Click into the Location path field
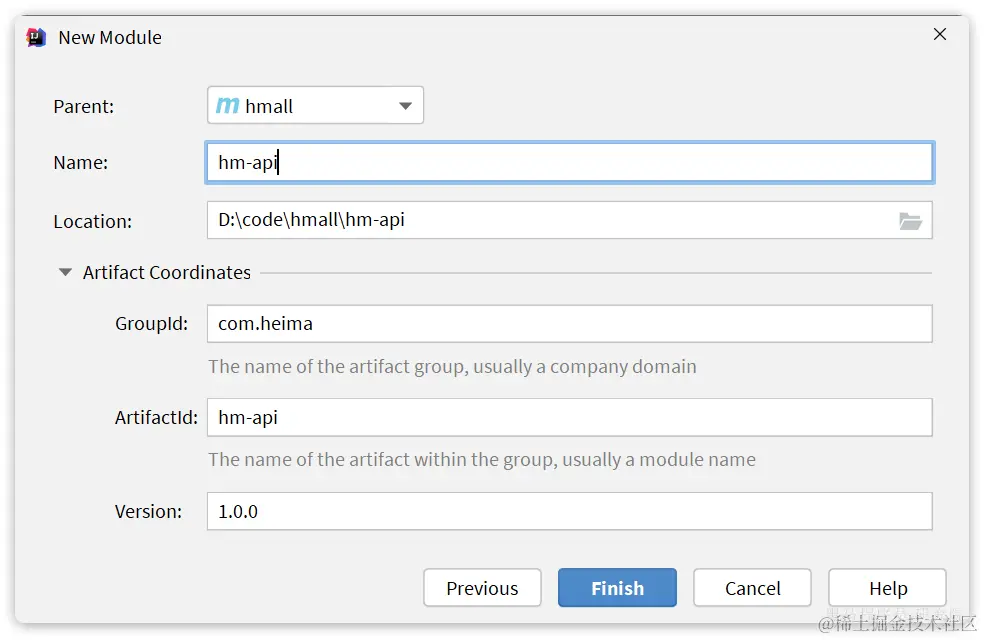 (x=550, y=220)
